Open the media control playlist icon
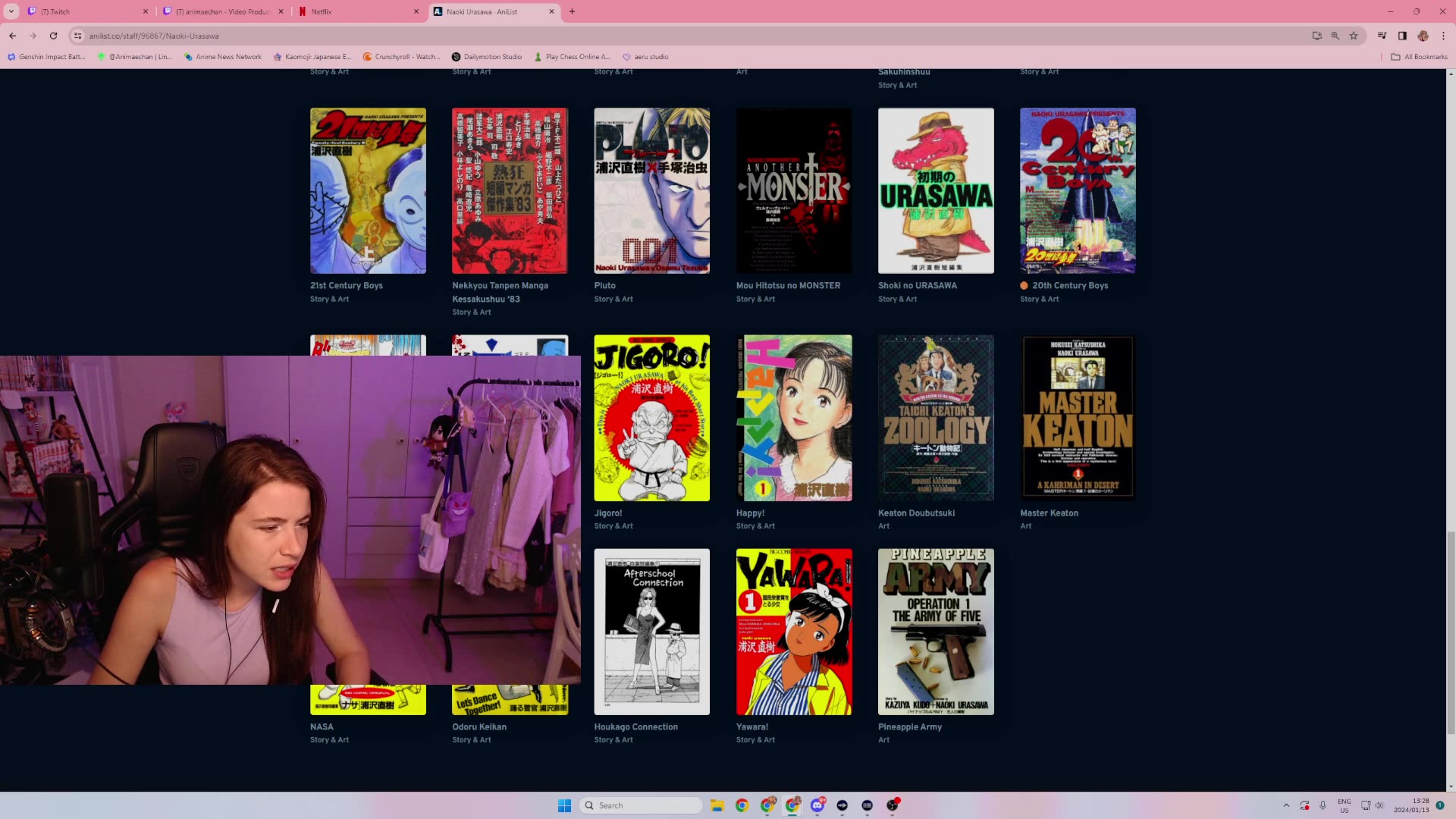Image resolution: width=1456 pixels, height=819 pixels. coord(1382,36)
